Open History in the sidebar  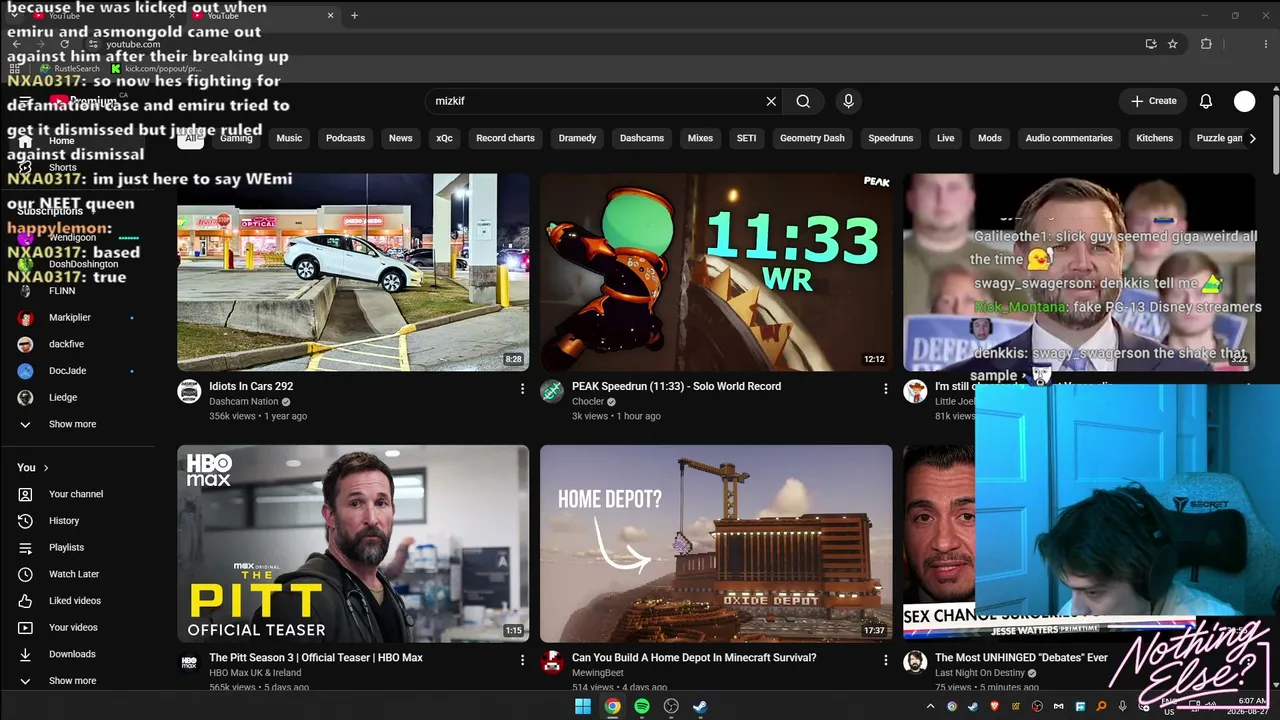point(64,521)
